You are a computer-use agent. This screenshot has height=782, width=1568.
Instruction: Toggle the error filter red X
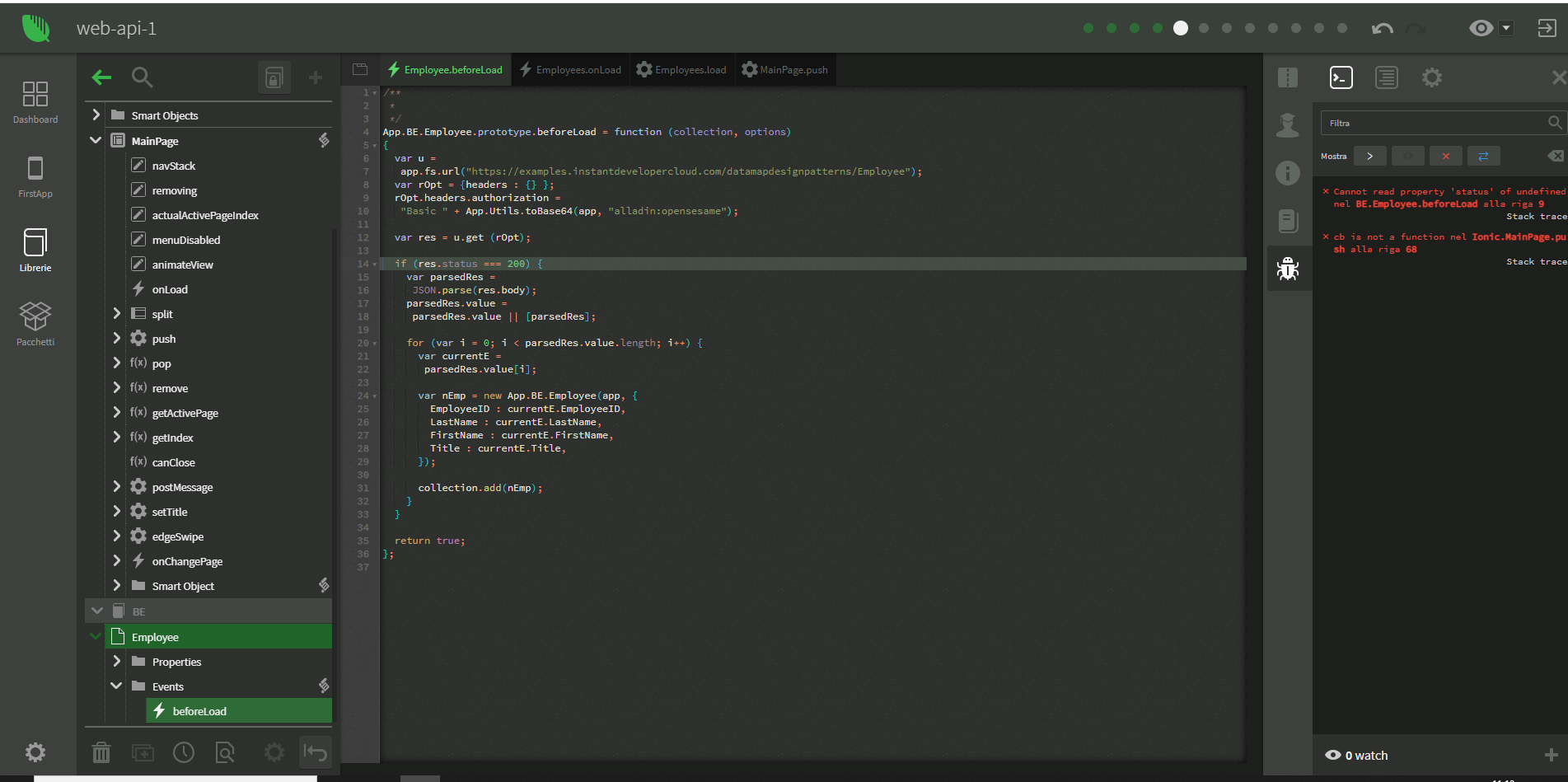click(x=1446, y=156)
